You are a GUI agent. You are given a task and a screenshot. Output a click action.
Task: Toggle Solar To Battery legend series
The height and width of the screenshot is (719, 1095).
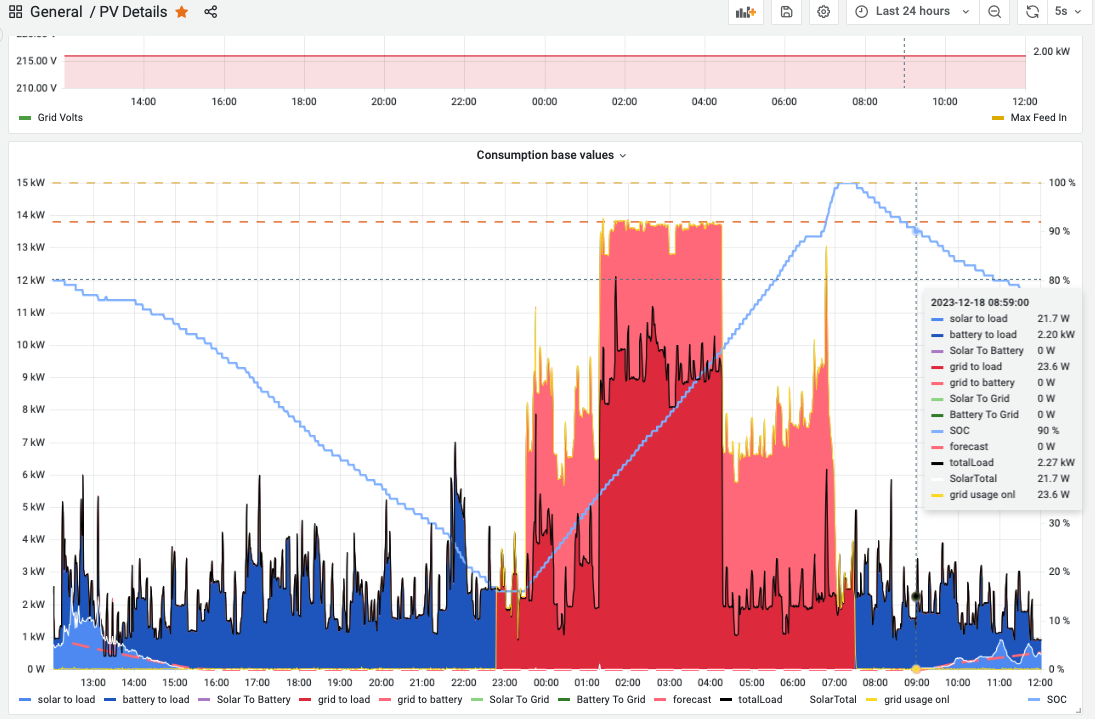(253, 699)
